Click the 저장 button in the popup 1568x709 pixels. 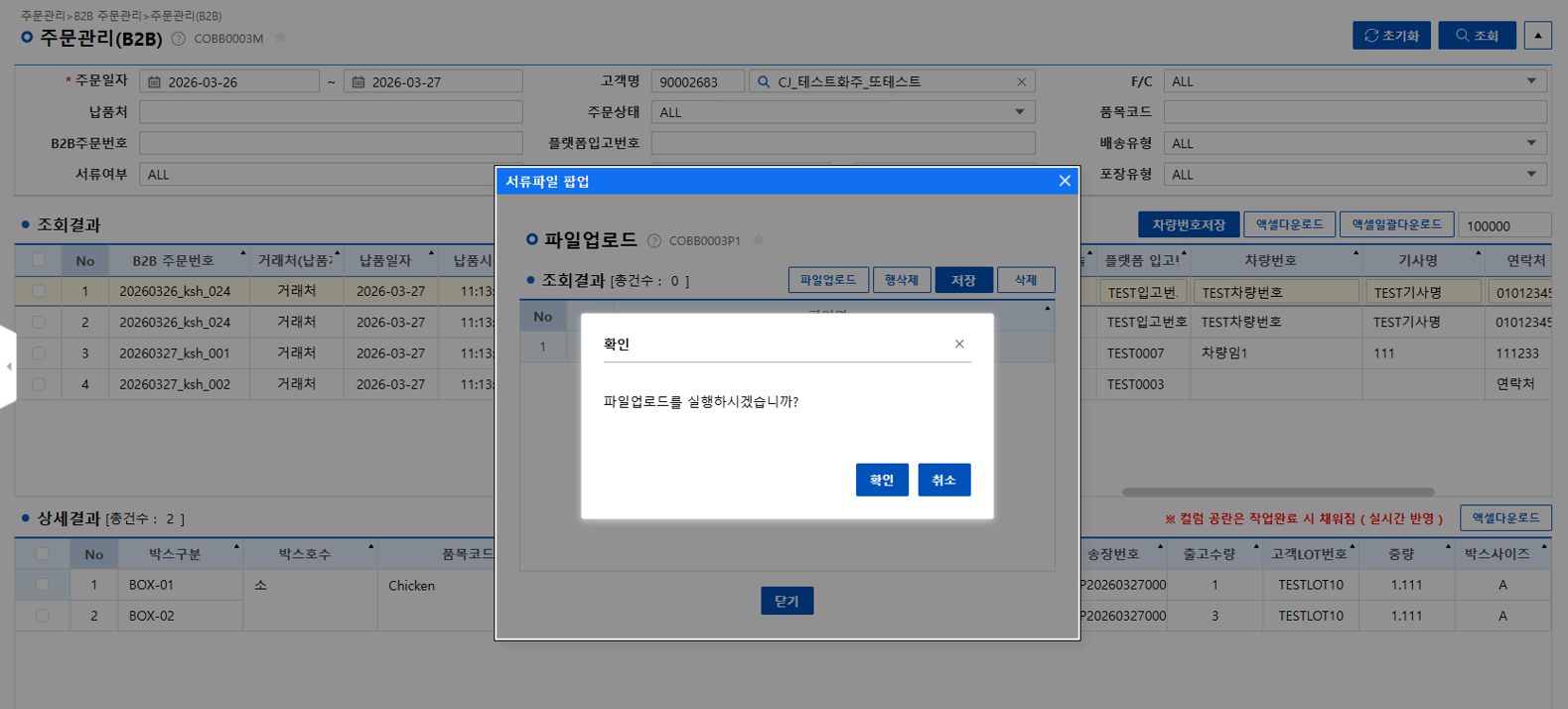click(x=963, y=280)
